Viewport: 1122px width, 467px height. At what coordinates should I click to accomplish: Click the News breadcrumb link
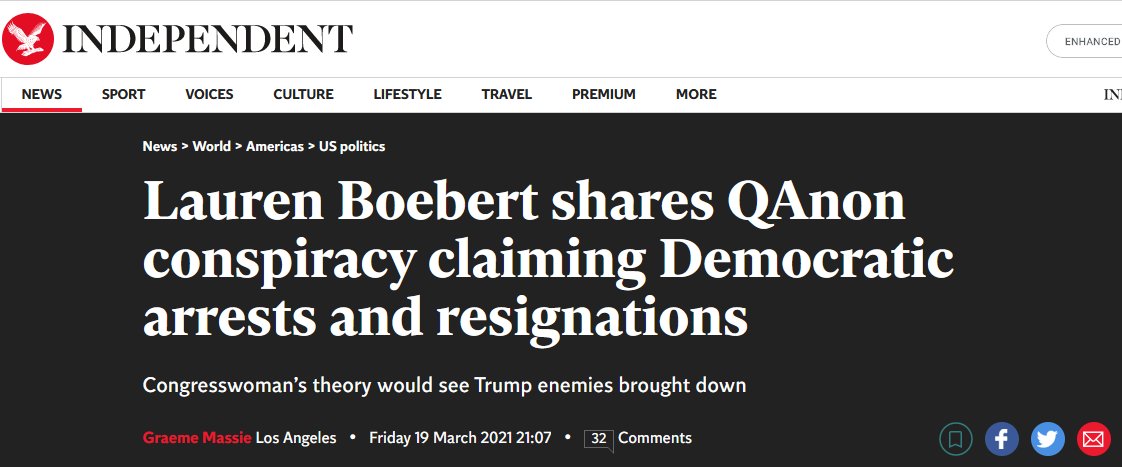pyautogui.click(x=160, y=146)
